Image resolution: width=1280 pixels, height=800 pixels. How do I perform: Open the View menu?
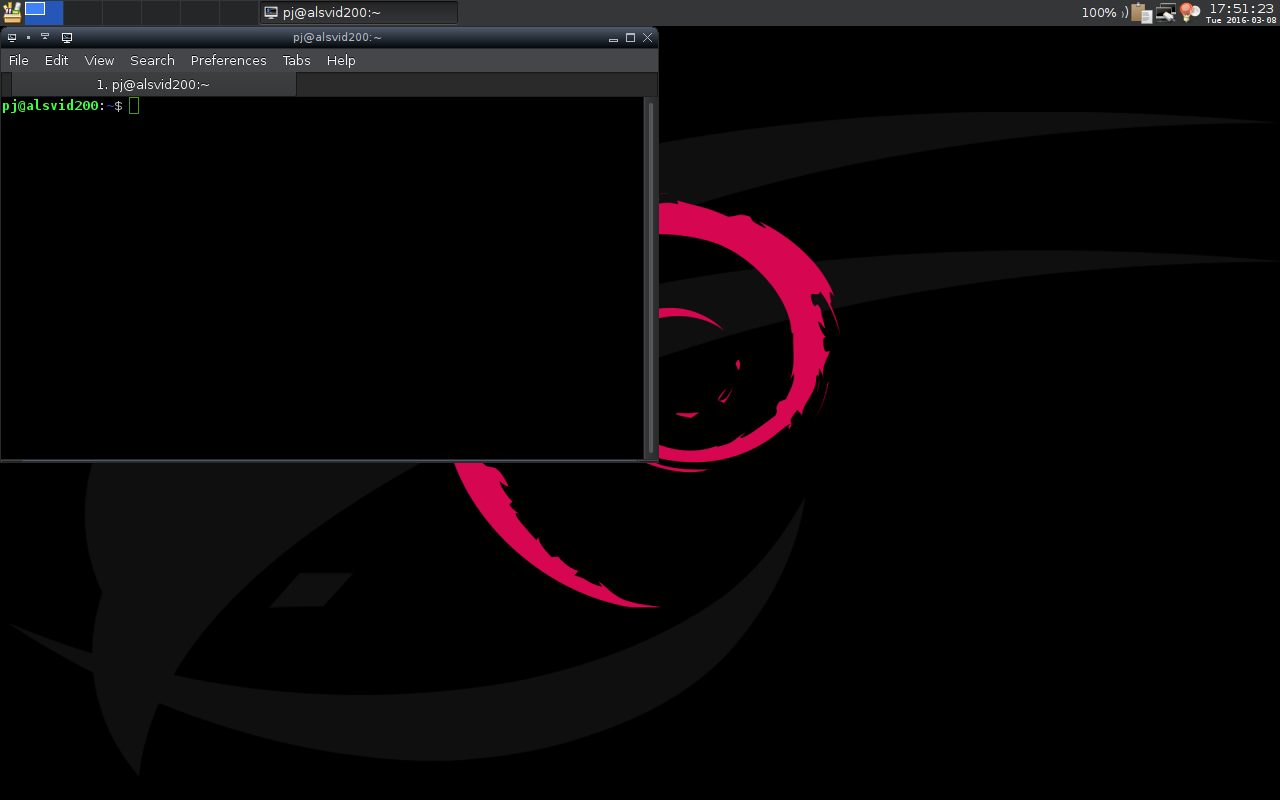99,60
